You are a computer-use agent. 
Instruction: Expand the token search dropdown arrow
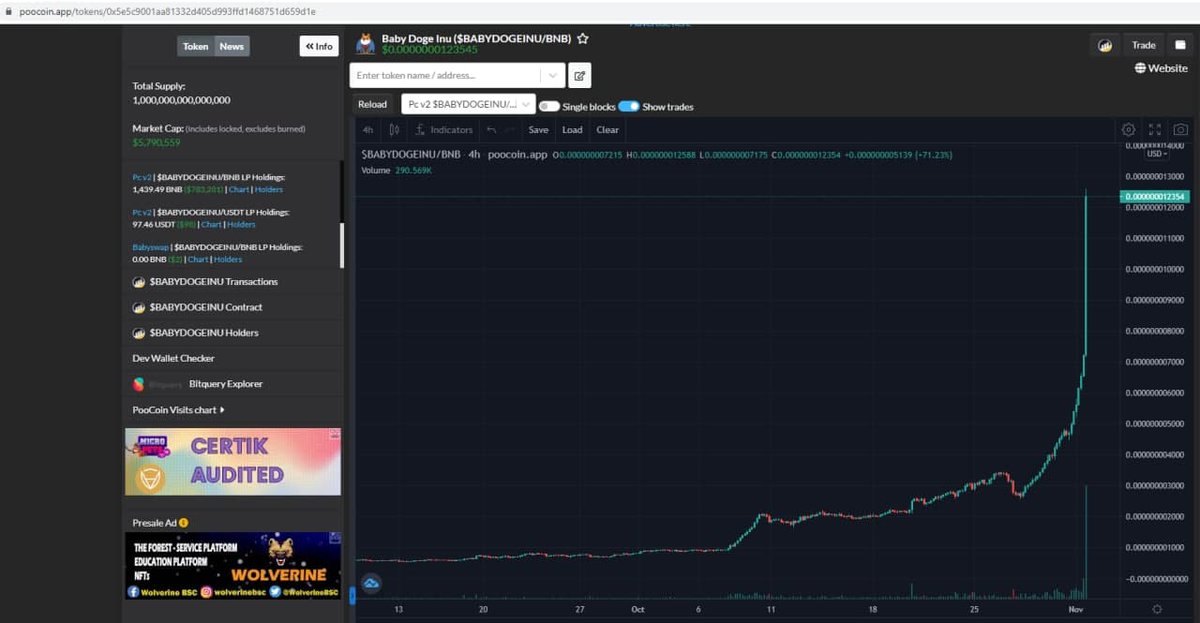click(x=554, y=75)
